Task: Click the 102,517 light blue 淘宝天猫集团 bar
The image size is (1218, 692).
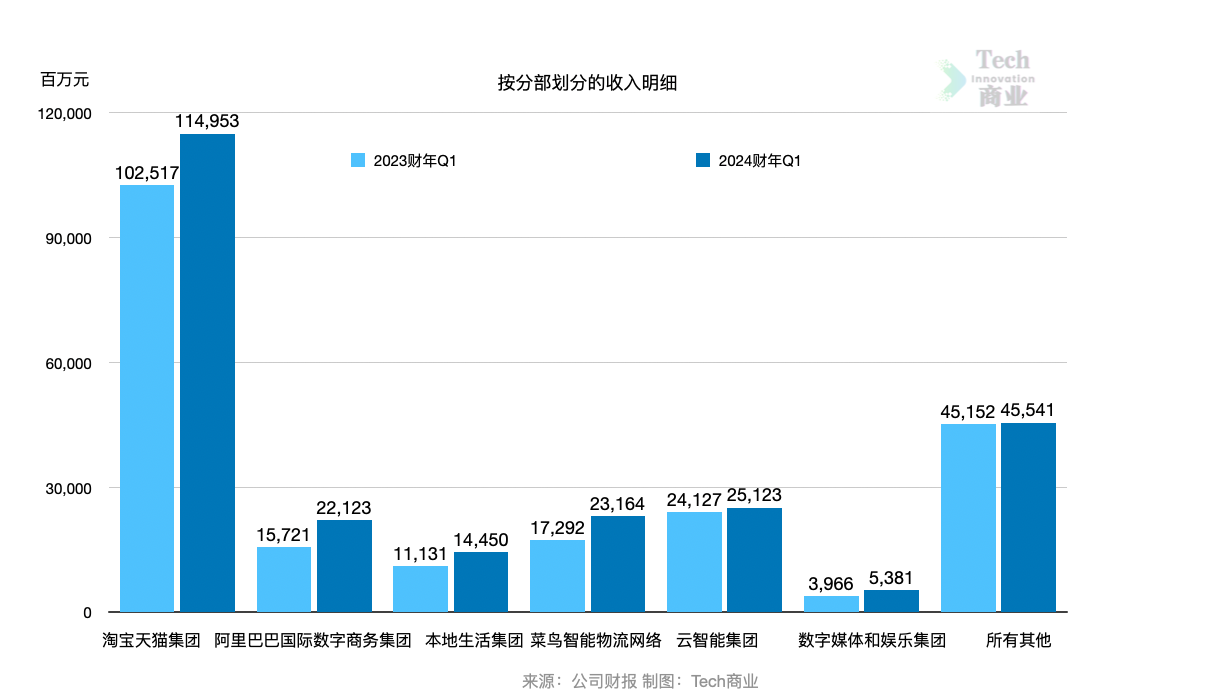Action: point(147,398)
